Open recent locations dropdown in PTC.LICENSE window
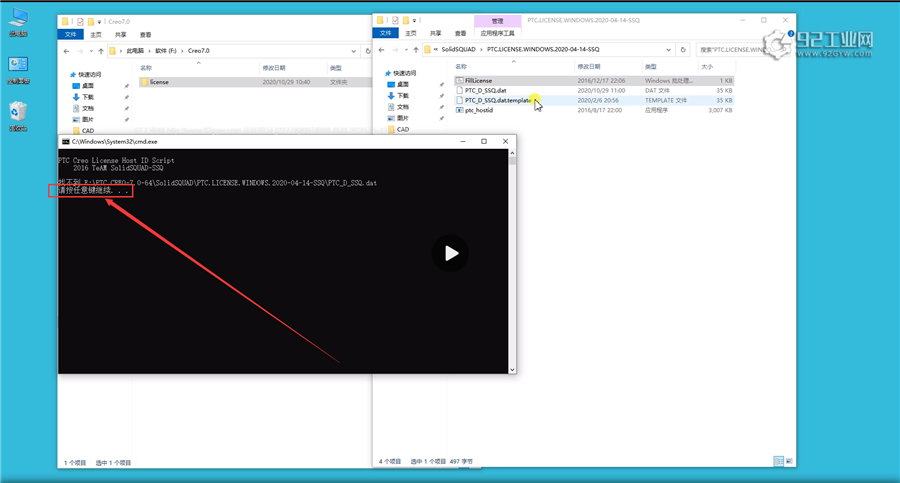900x483 pixels. tap(406, 50)
